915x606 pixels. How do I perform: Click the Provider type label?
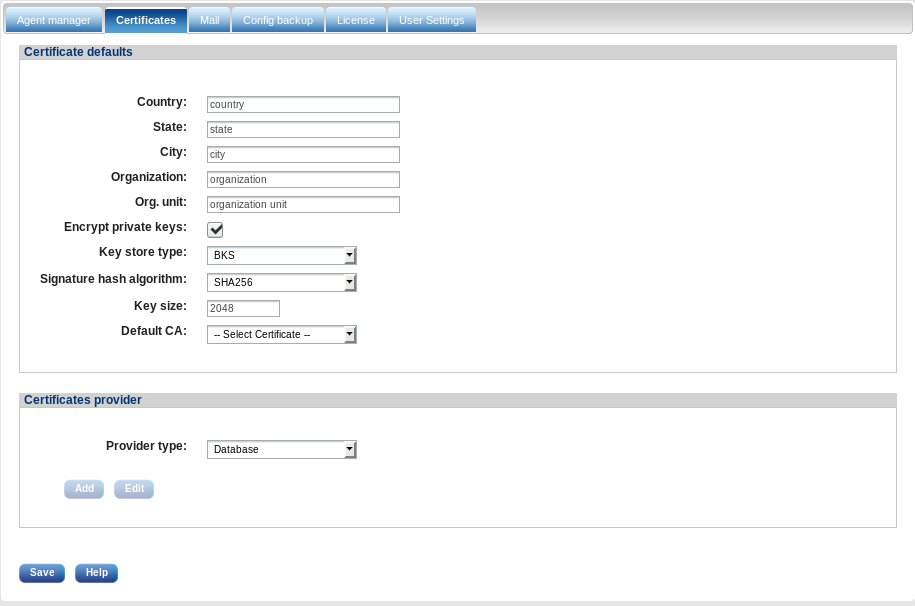[x=146, y=446]
